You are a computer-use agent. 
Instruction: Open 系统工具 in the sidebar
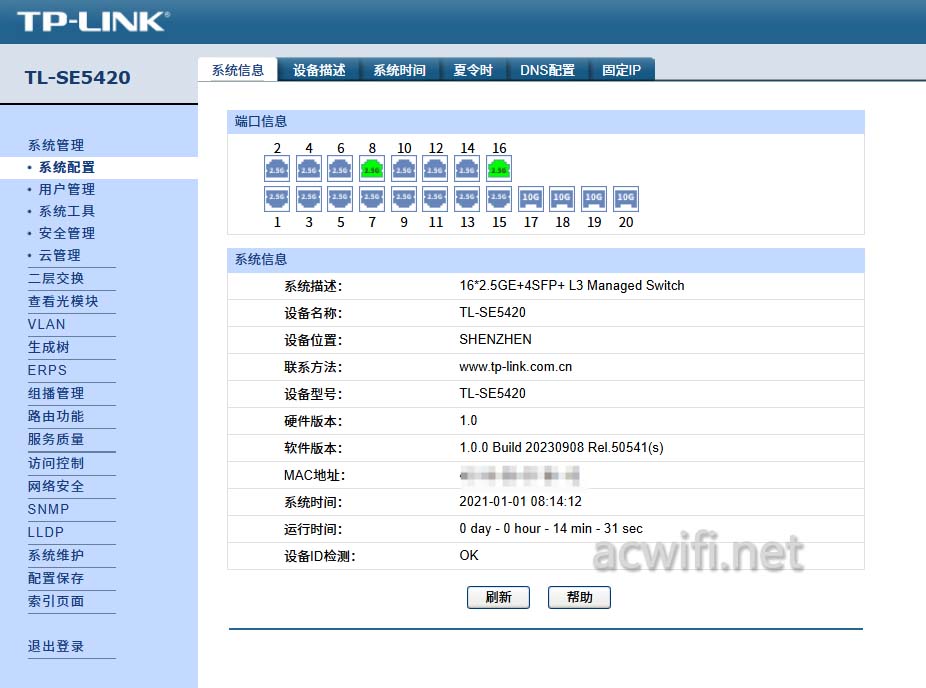[67, 211]
